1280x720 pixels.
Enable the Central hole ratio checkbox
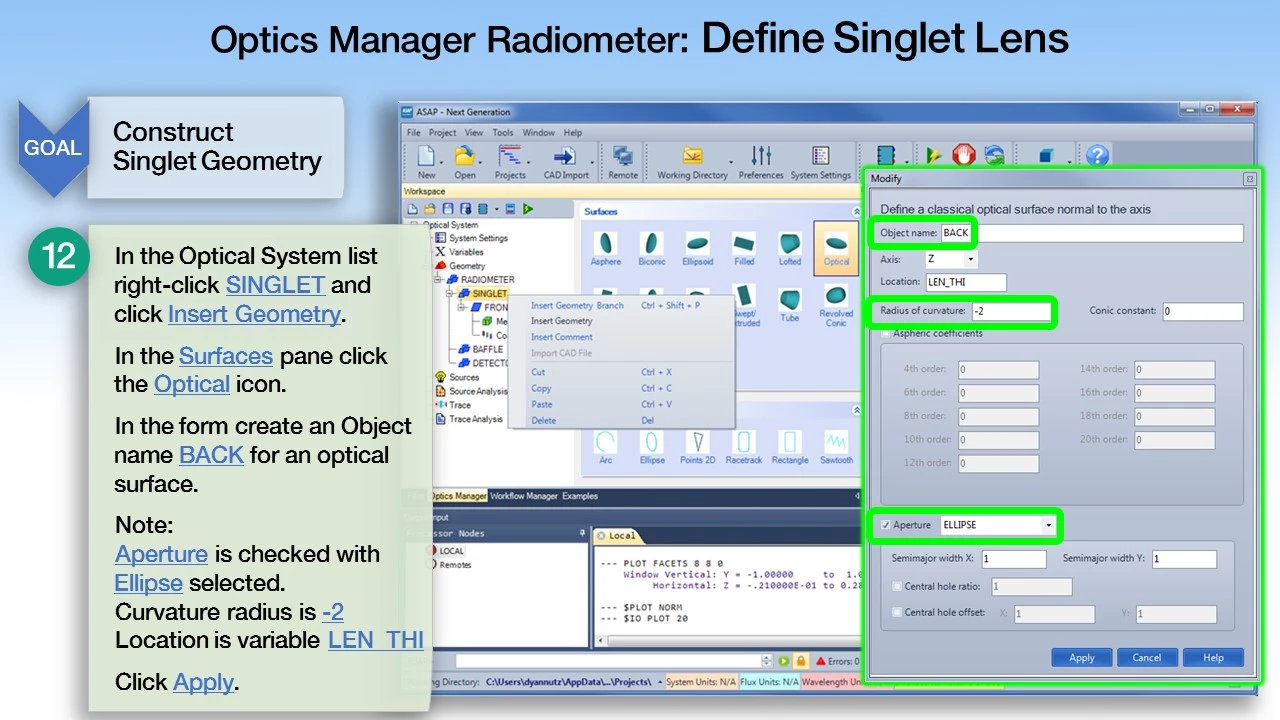tap(897, 586)
